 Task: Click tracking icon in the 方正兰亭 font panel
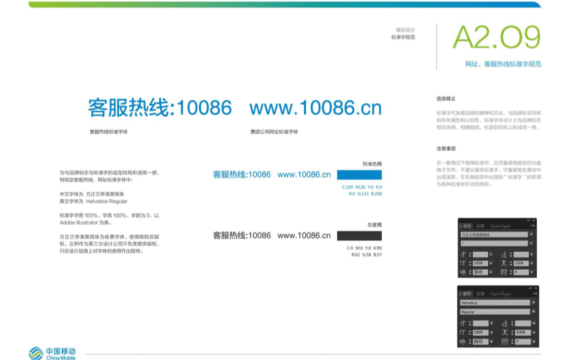pyautogui.click(x=504, y=272)
